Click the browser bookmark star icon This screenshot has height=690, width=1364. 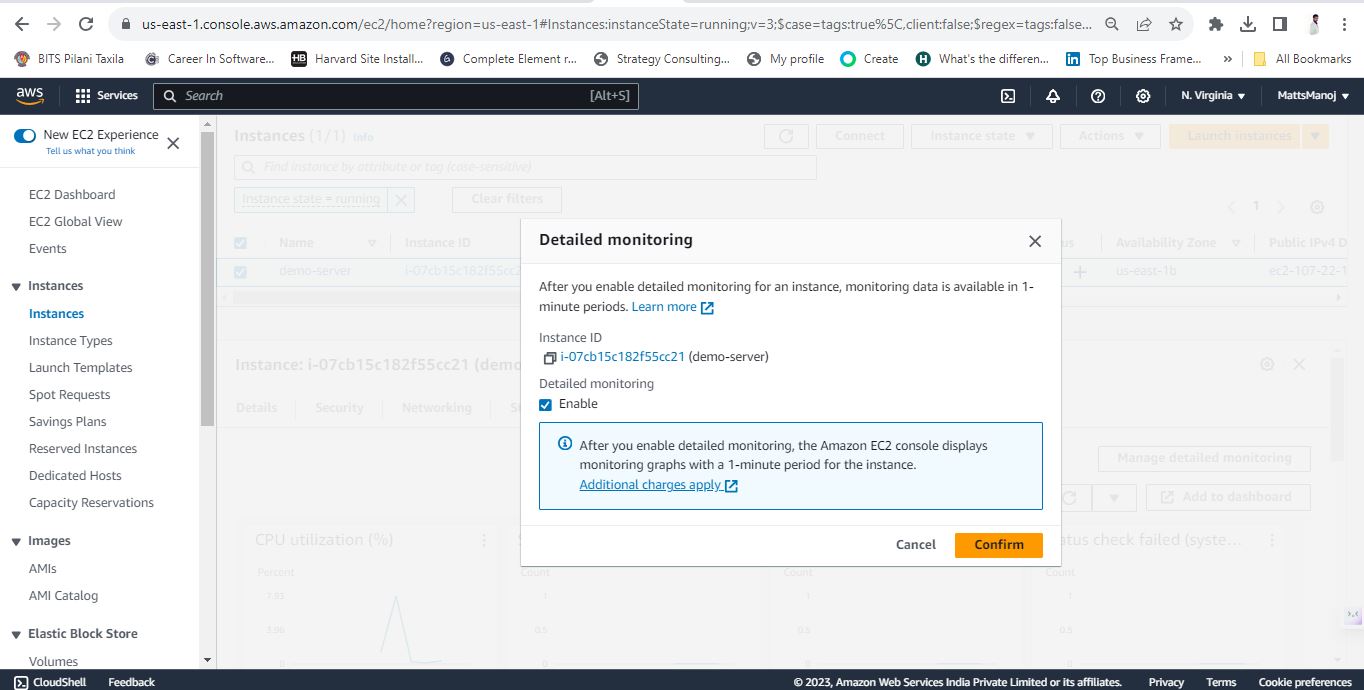point(1176,24)
